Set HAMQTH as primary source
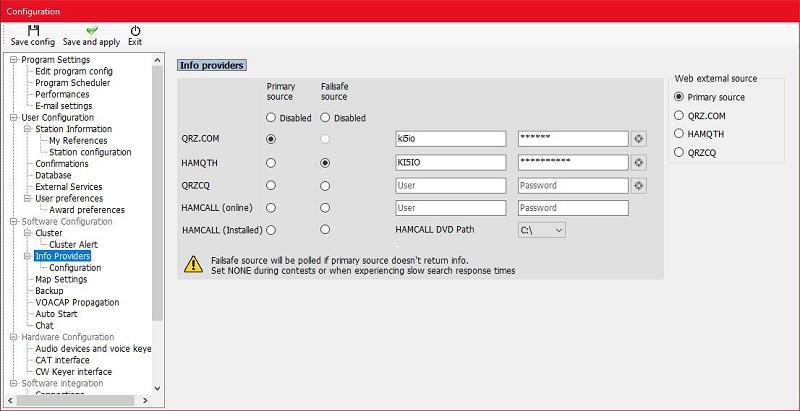Screen dimensions: 800x411 pos(271,163)
